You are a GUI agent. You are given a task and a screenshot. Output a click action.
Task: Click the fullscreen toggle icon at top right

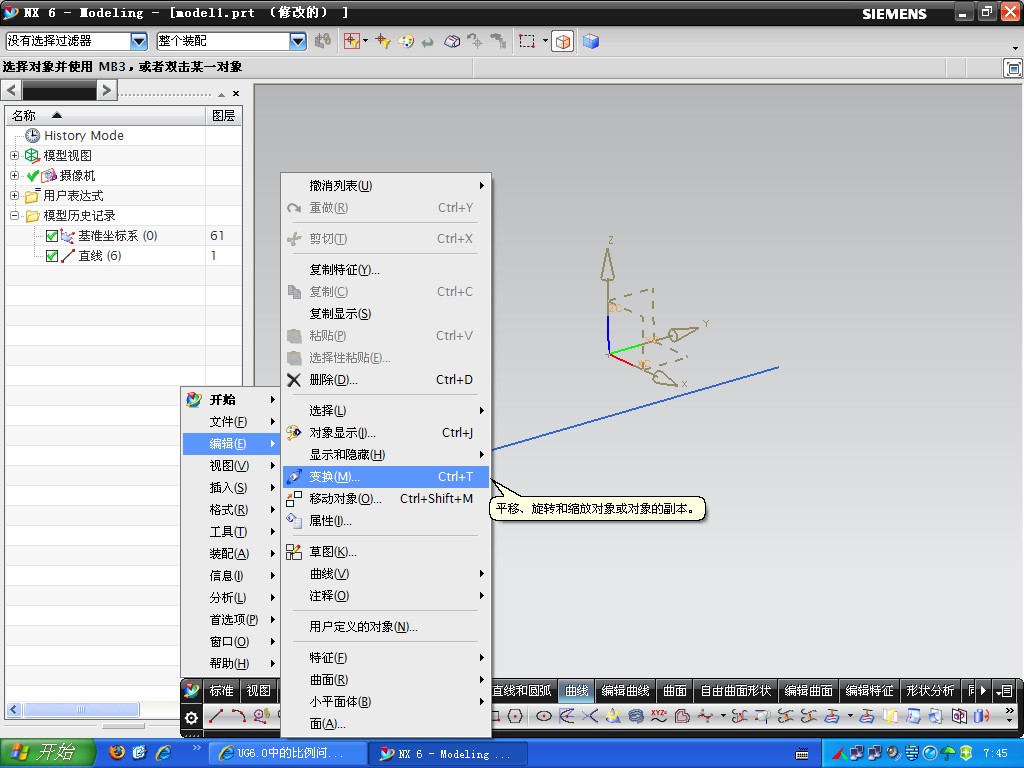(x=1013, y=68)
